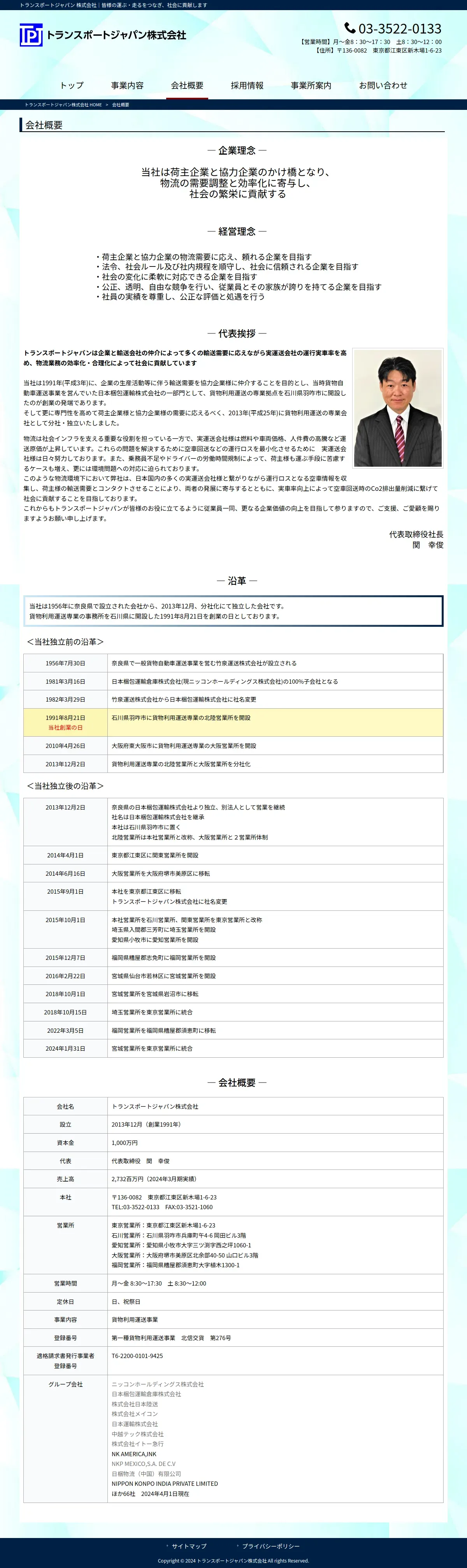467x1568 pixels.
Task: Click the 売上高 row label
Action: click(x=65, y=1179)
